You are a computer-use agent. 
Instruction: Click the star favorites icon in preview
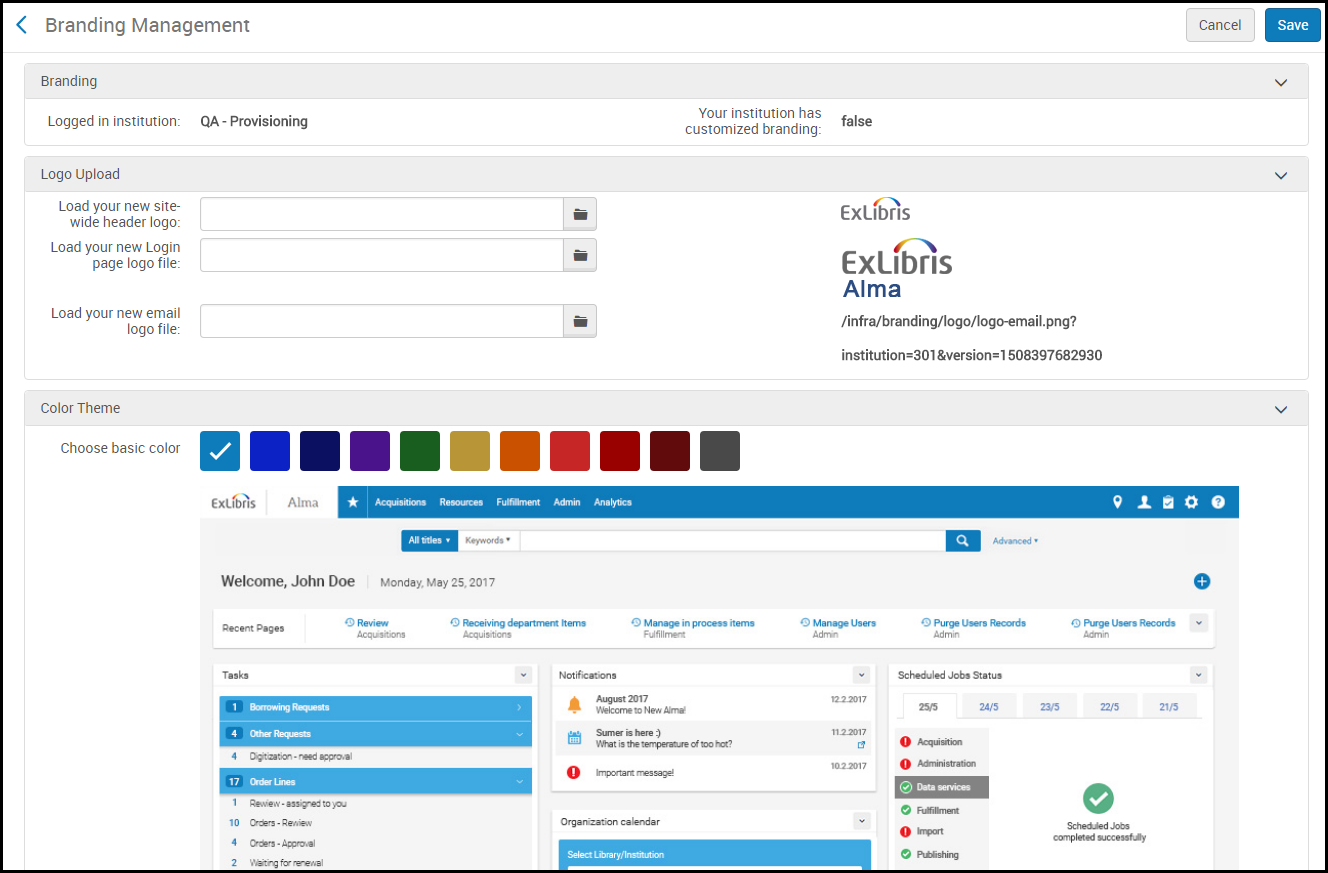point(352,502)
